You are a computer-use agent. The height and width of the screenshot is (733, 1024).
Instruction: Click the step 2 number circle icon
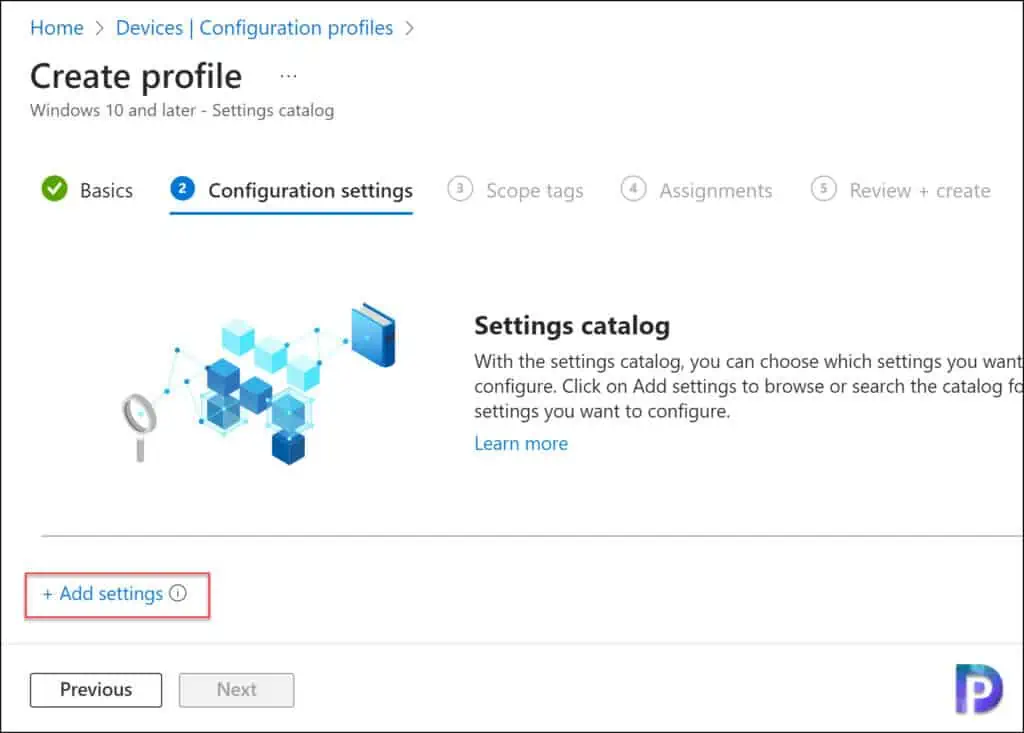(x=183, y=189)
